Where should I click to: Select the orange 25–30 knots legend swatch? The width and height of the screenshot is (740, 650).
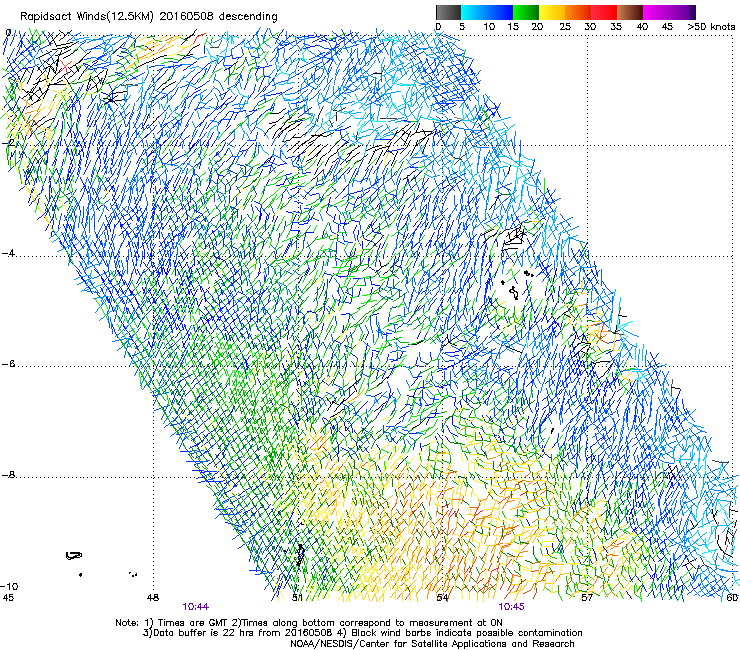(578, 12)
